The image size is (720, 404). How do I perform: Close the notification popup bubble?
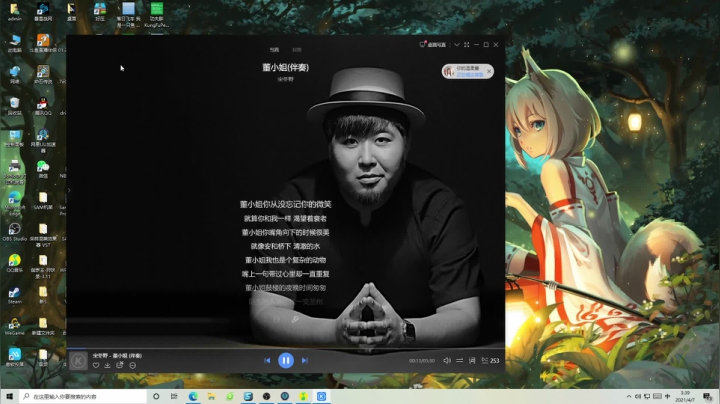click(489, 71)
